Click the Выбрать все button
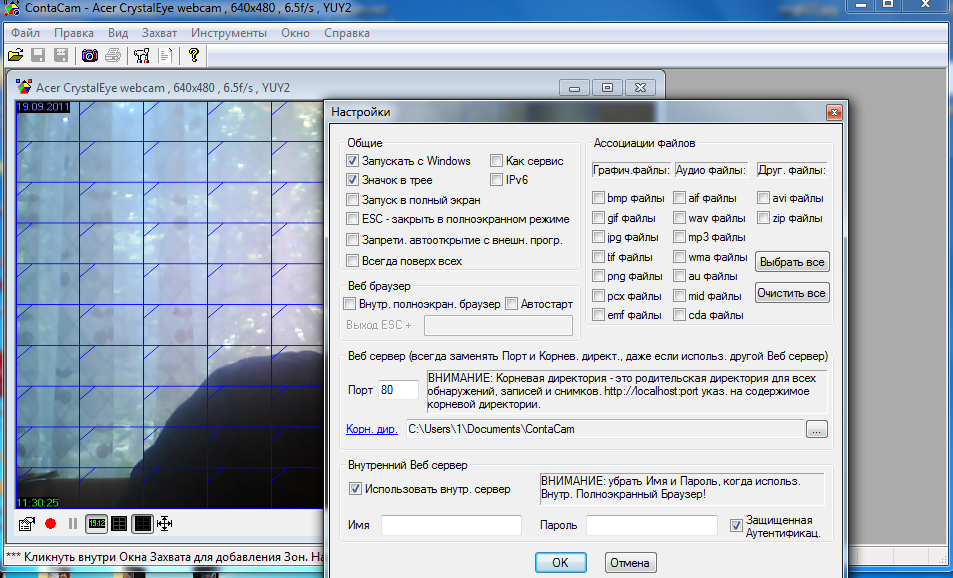953x578 pixels. coord(792,262)
